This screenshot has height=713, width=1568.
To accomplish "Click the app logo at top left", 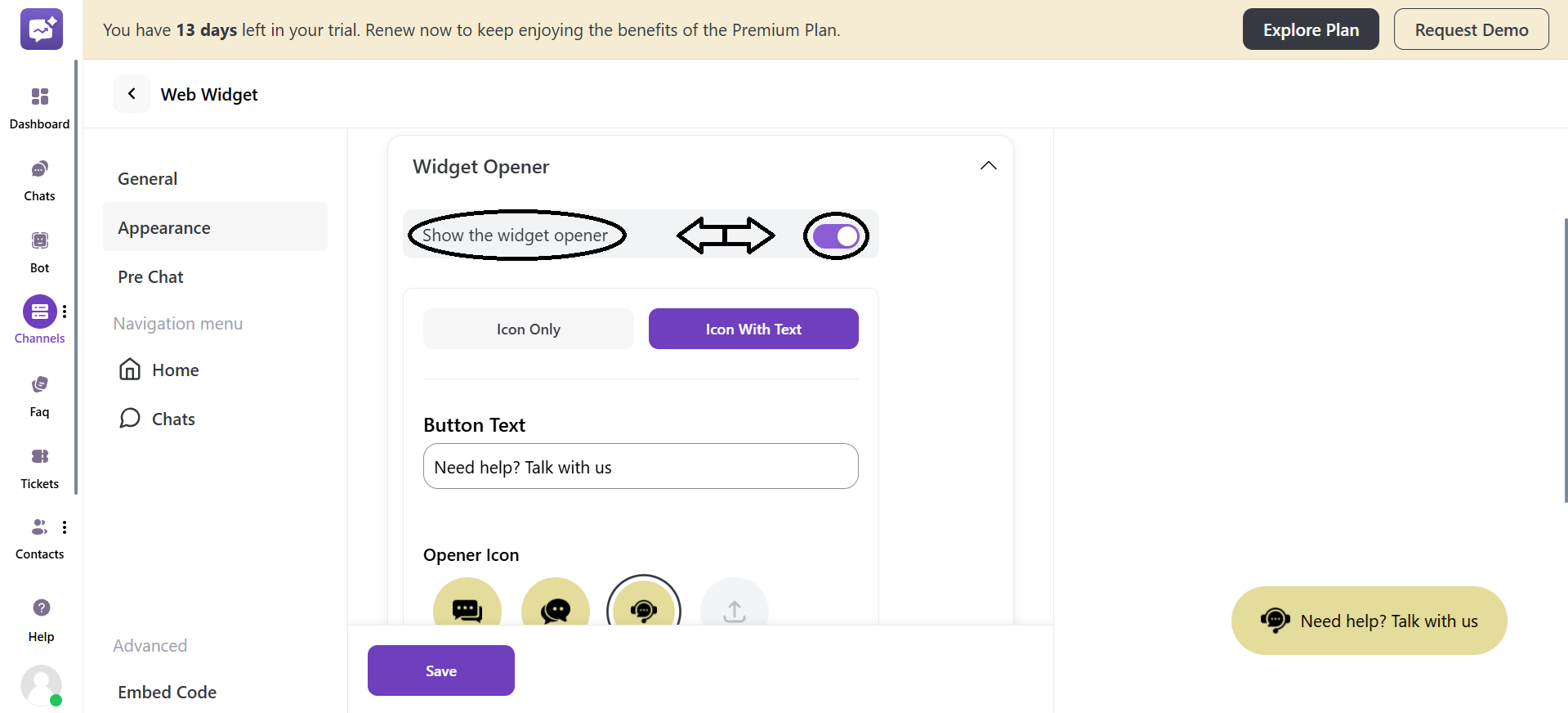I will click(41, 29).
